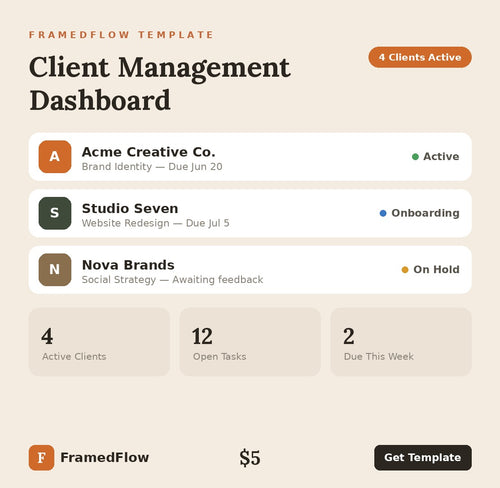Click the orange A avatar for Acme Creative
Image resolution: width=500 pixels, height=488 pixels.
tap(55, 157)
